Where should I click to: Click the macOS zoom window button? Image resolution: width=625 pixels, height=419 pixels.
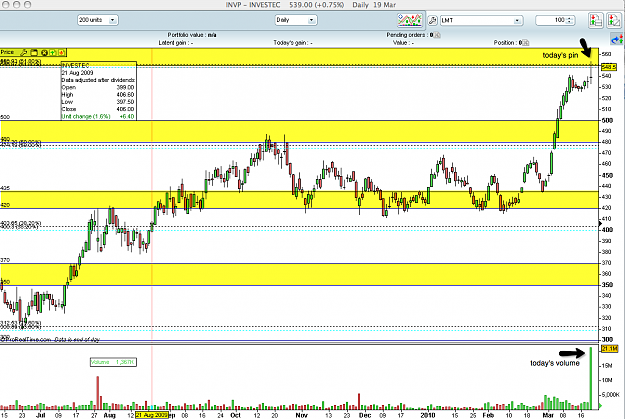tap(28, 5)
